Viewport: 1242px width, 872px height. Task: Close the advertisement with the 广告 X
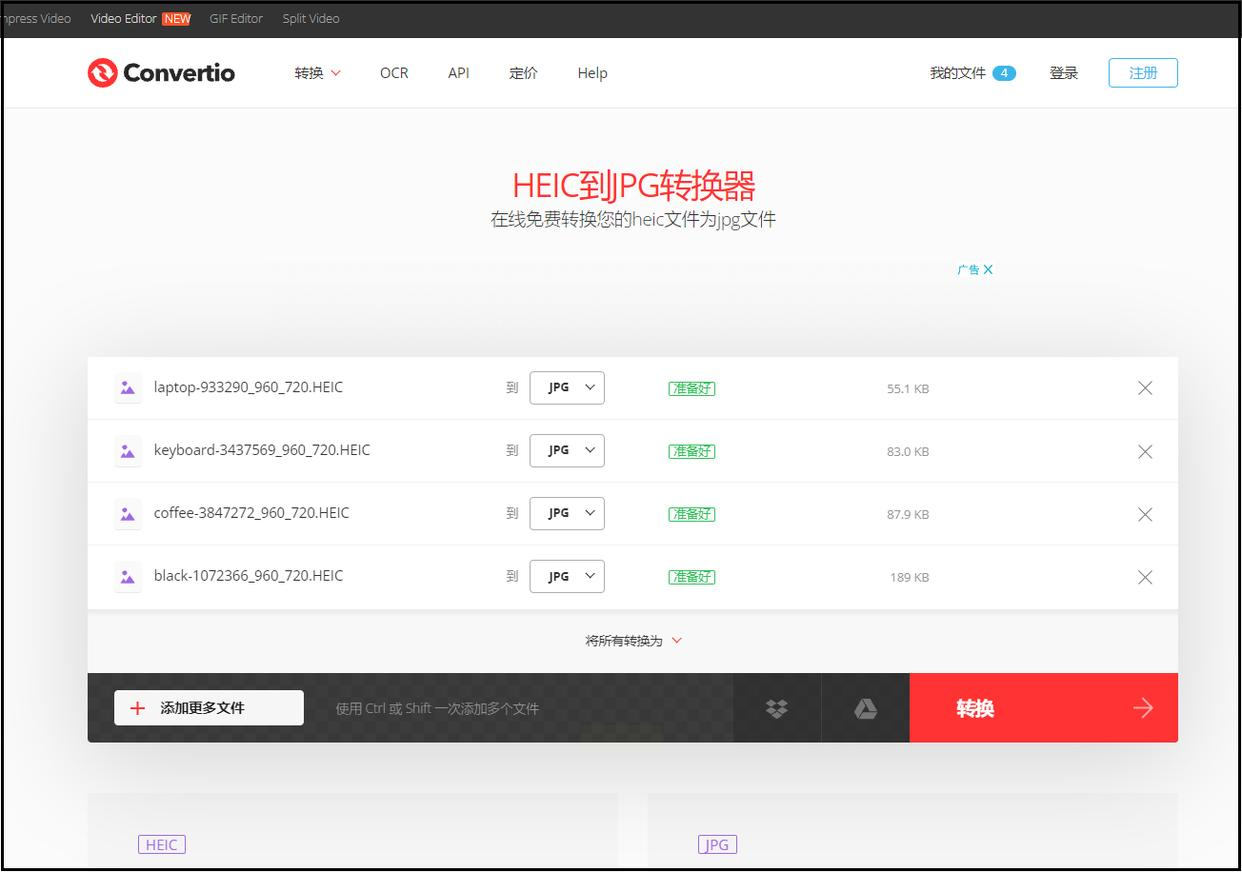pos(975,270)
